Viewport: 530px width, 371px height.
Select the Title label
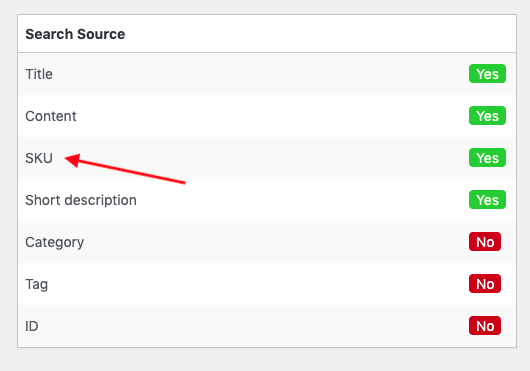[39, 74]
